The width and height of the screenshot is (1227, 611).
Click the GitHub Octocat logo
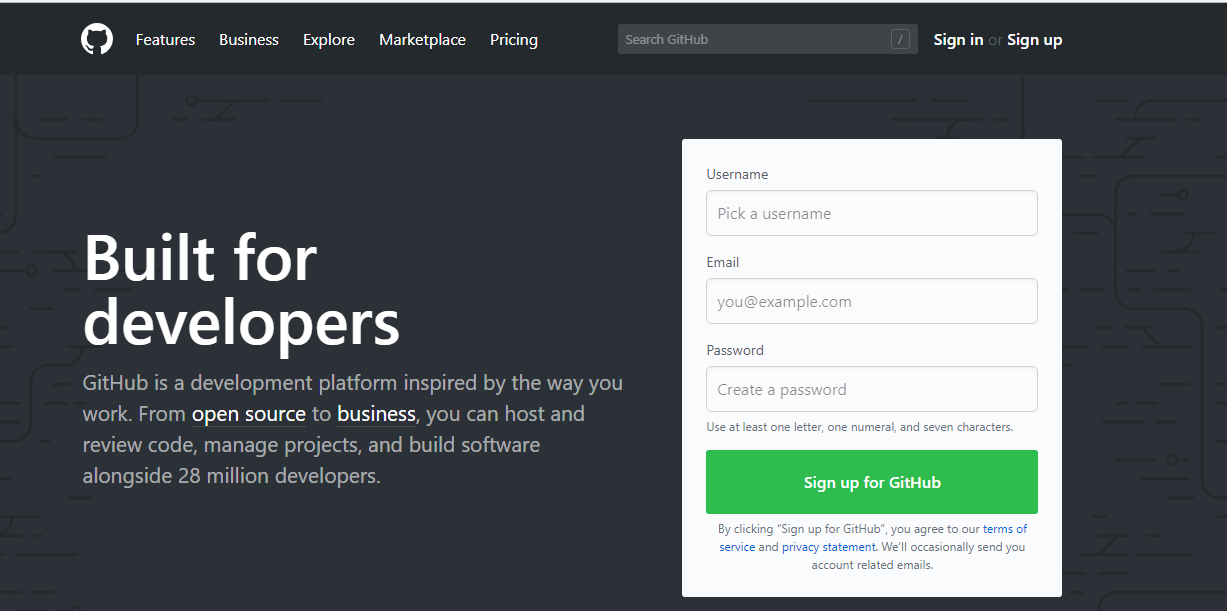(x=97, y=39)
